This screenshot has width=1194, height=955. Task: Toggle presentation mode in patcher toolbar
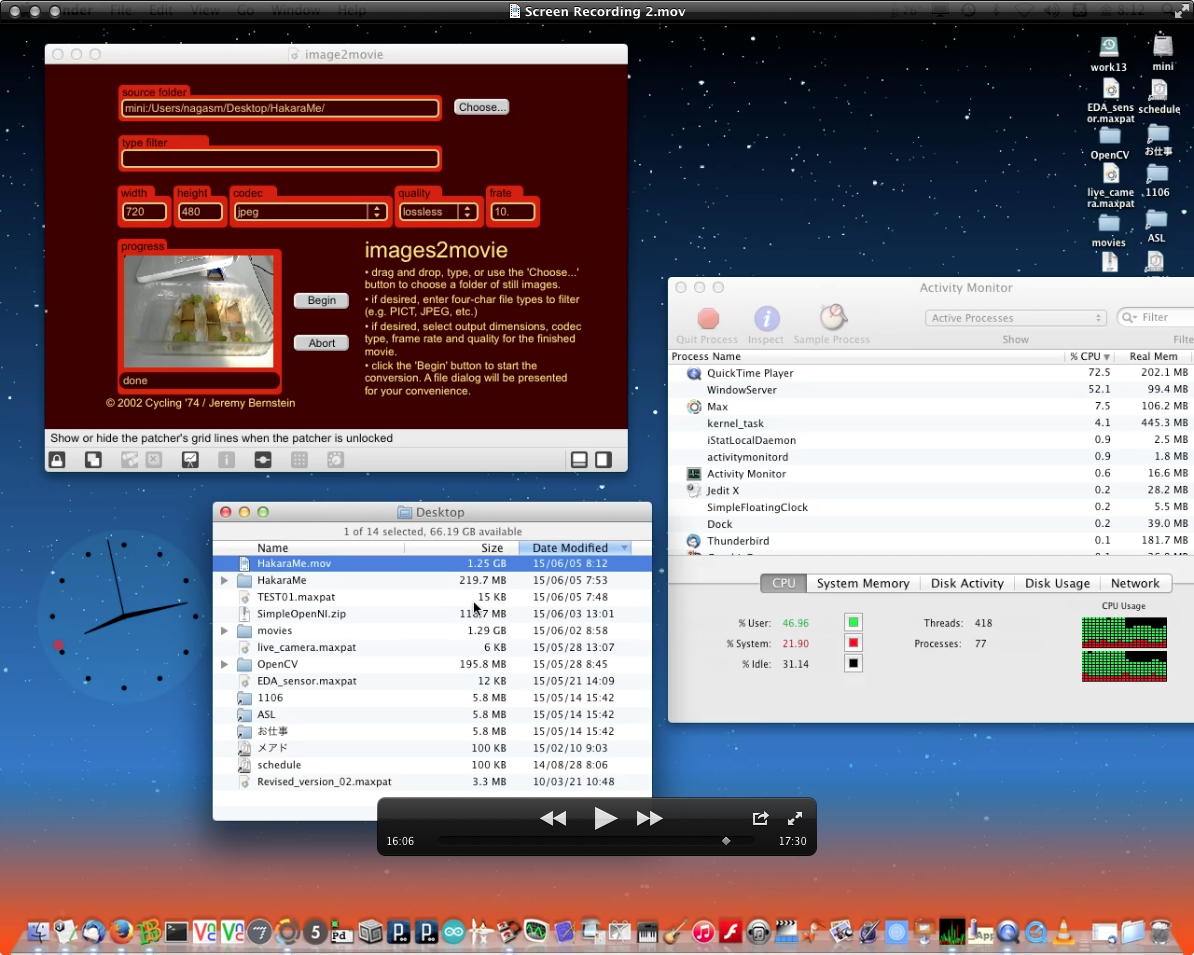pos(190,460)
